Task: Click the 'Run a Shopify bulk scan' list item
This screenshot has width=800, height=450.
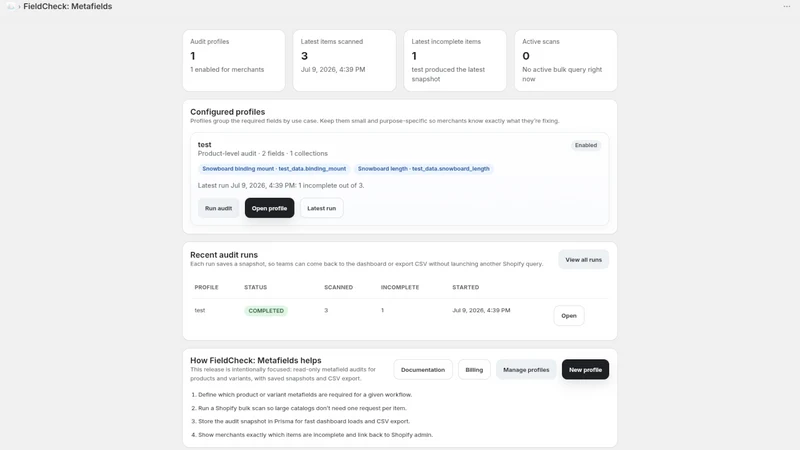Action: (x=302, y=408)
